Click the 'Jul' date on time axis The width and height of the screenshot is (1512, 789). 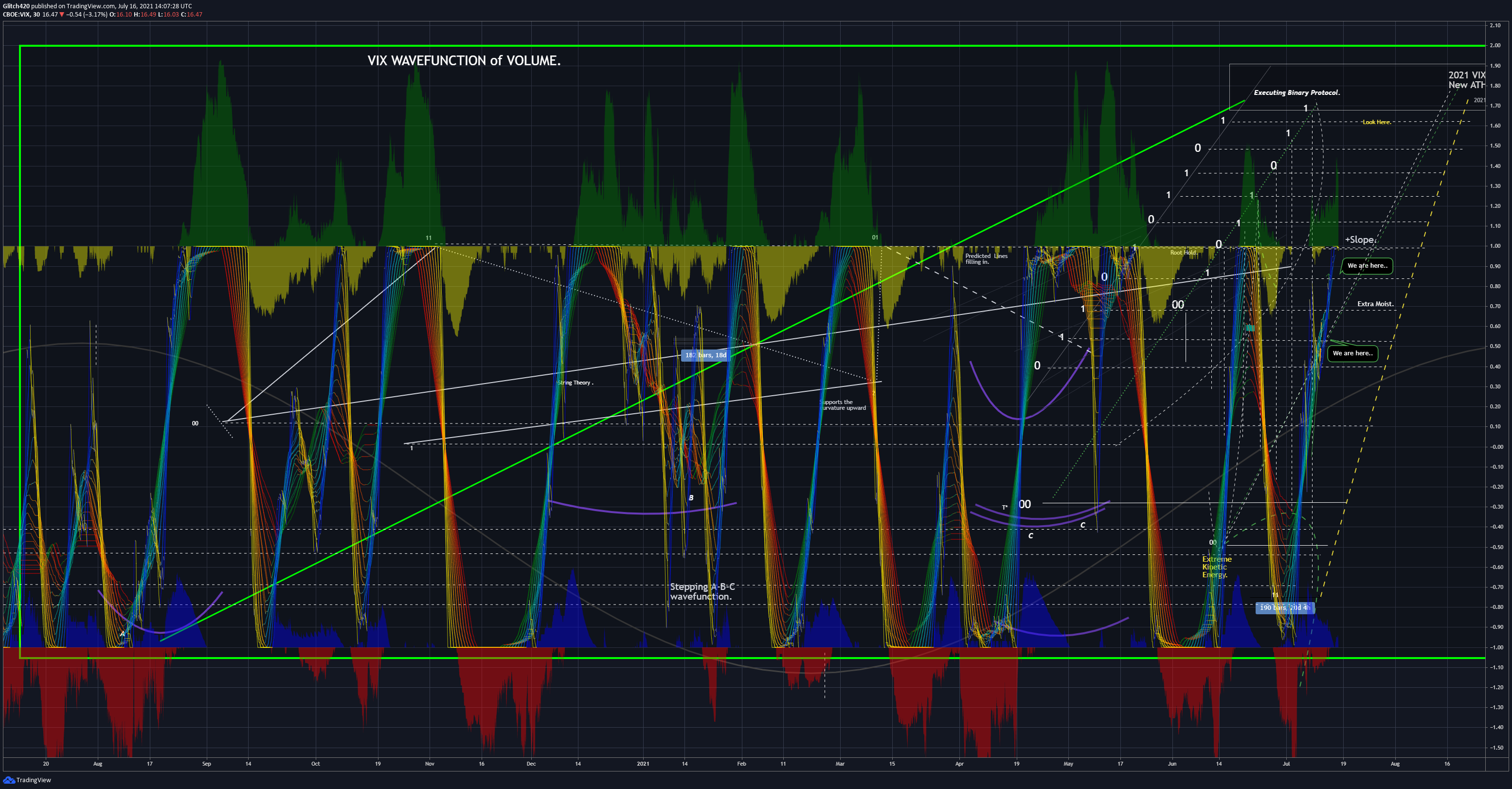(x=1286, y=764)
